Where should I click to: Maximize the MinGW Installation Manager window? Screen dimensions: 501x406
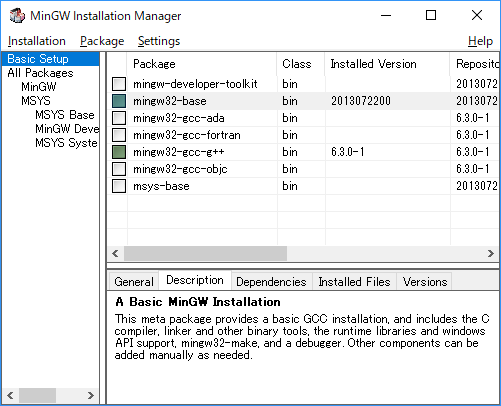[x=431, y=15]
